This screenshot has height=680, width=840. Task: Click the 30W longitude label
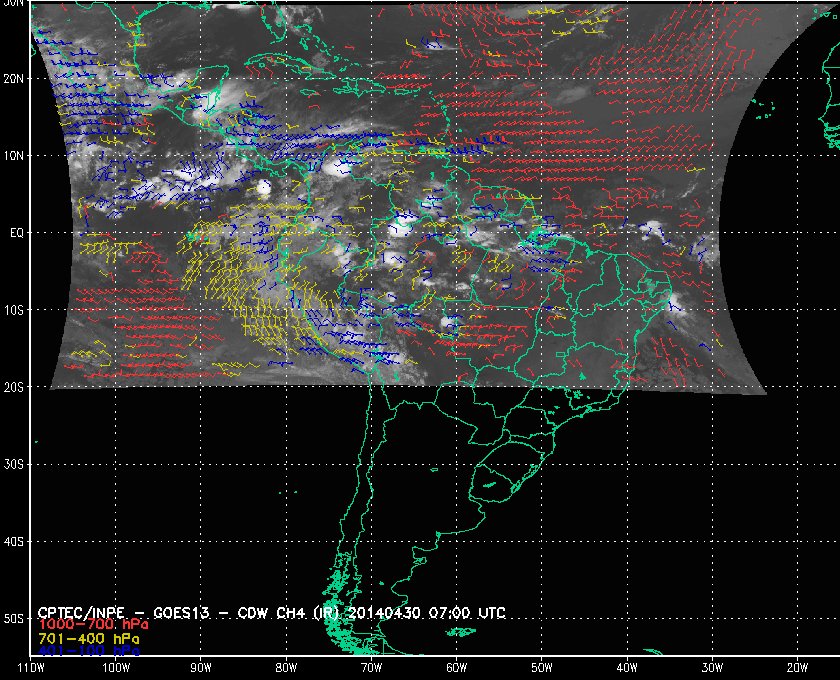point(712,668)
